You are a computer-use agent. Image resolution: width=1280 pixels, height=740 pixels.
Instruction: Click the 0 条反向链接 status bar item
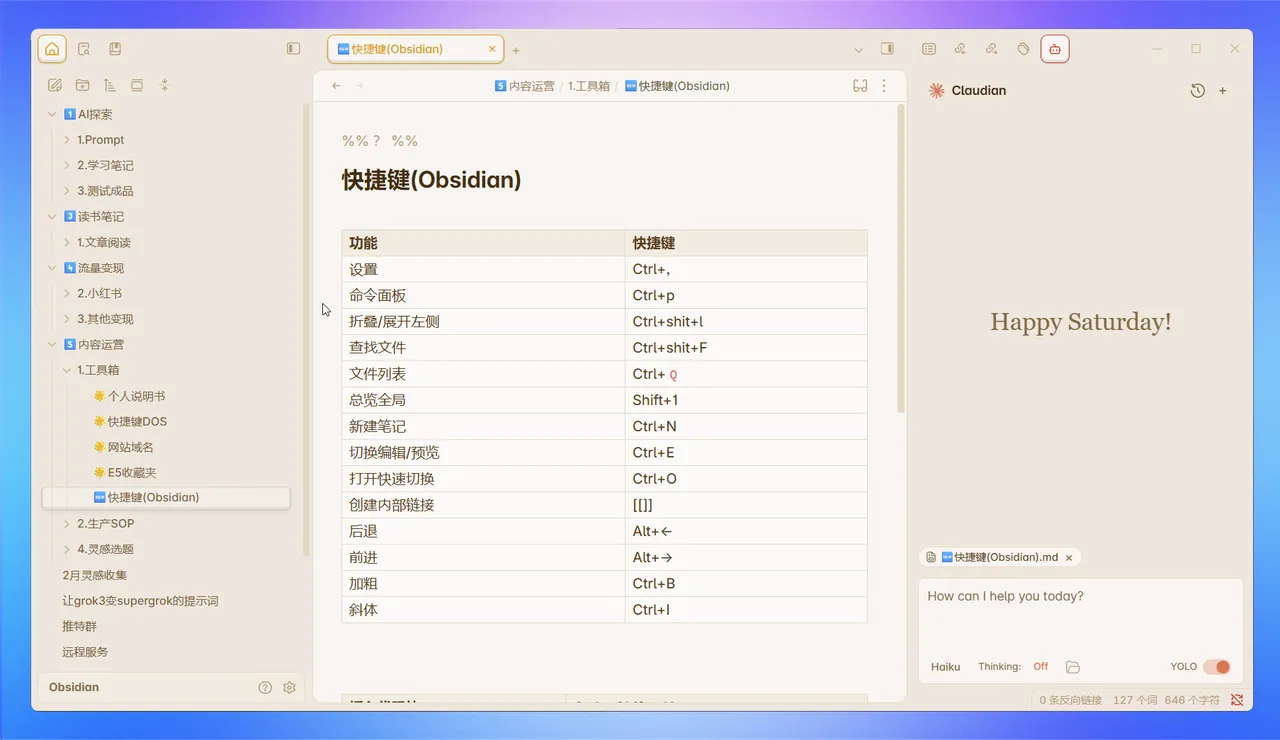(x=1071, y=700)
